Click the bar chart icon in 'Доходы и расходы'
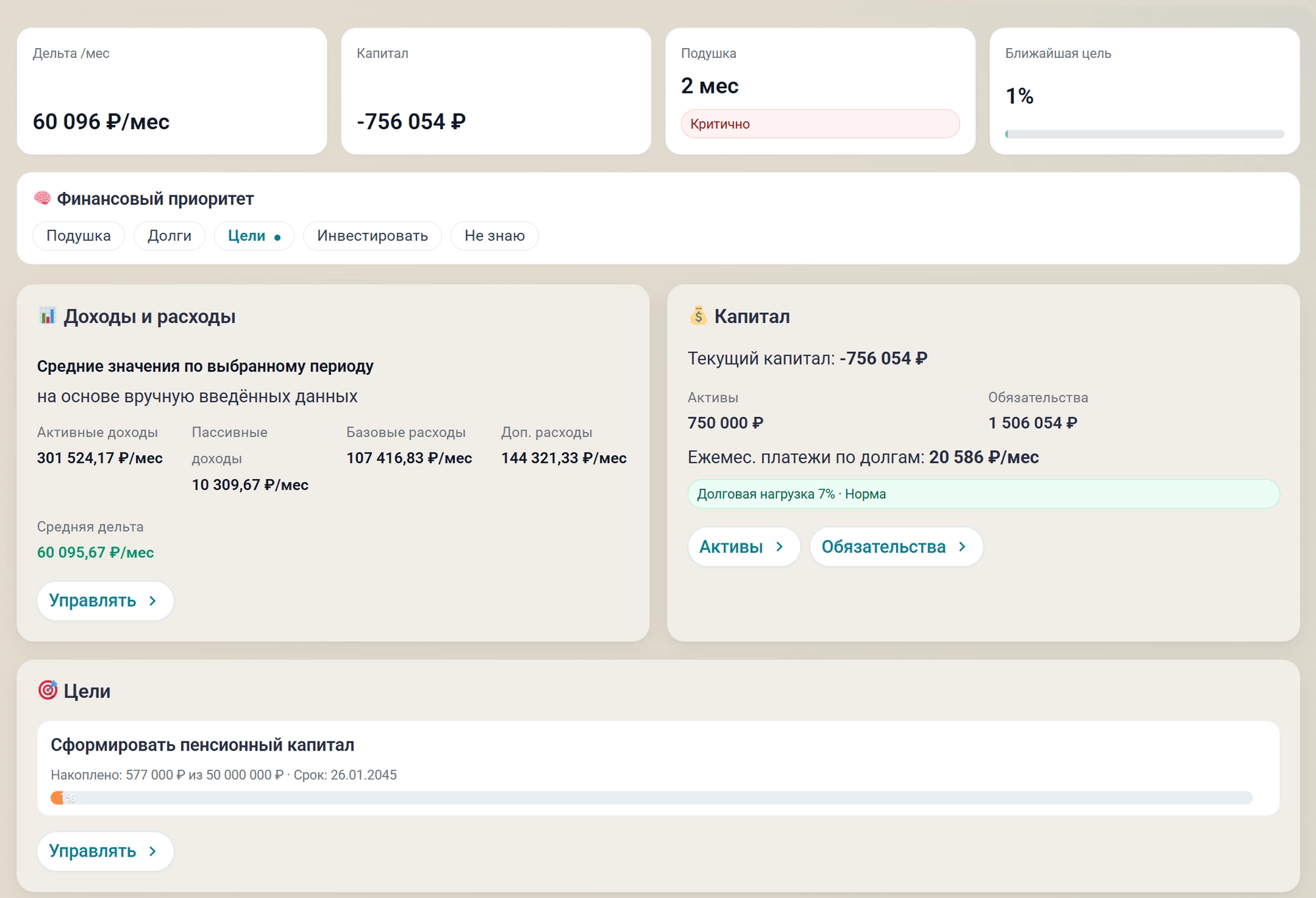1316x898 pixels. [49, 315]
